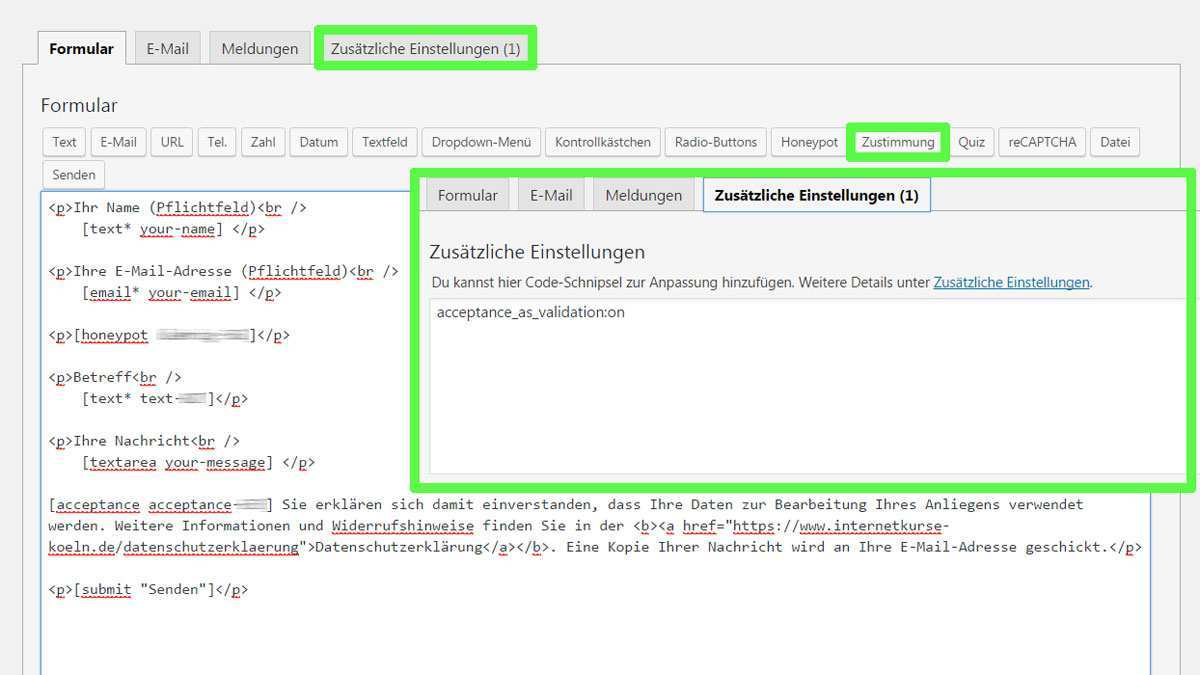Insert a Quiz tag
The width and height of the screenshot is (1200, 675).
point(971,142)
